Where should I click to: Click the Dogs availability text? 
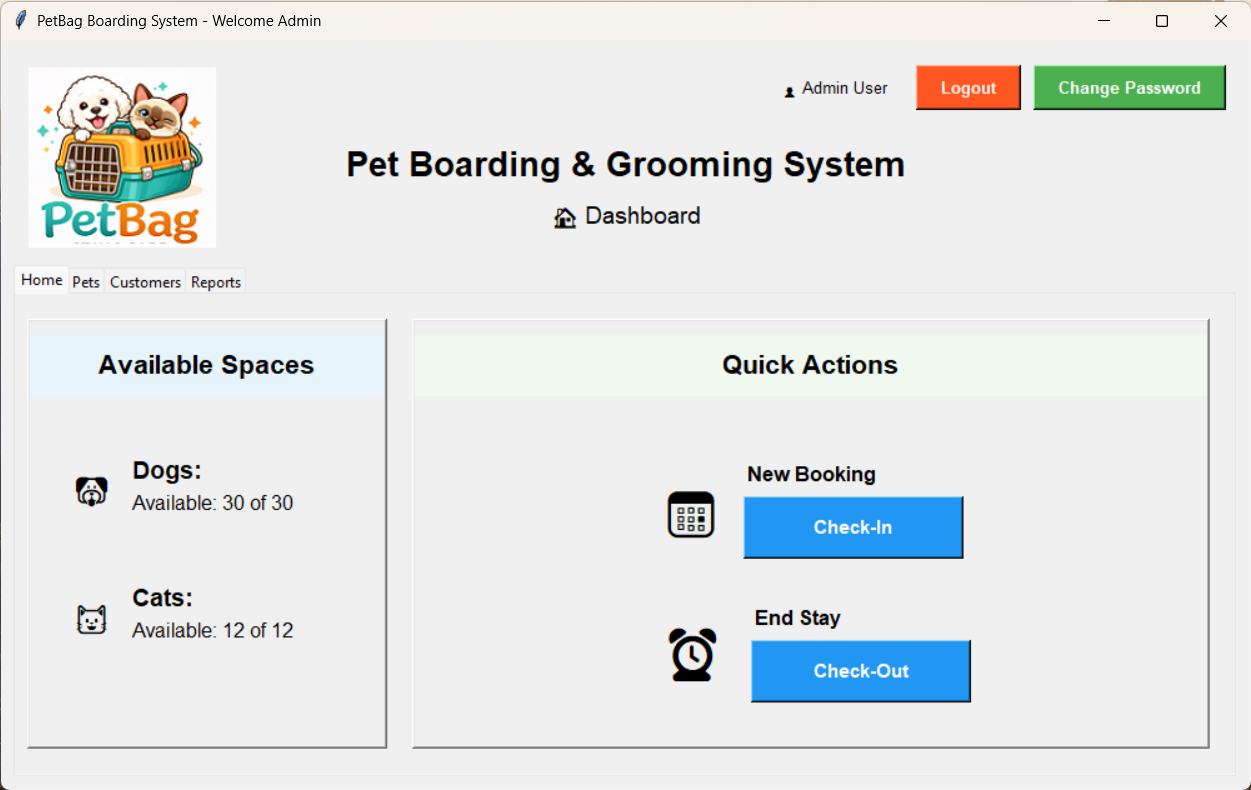click(212, 503)
